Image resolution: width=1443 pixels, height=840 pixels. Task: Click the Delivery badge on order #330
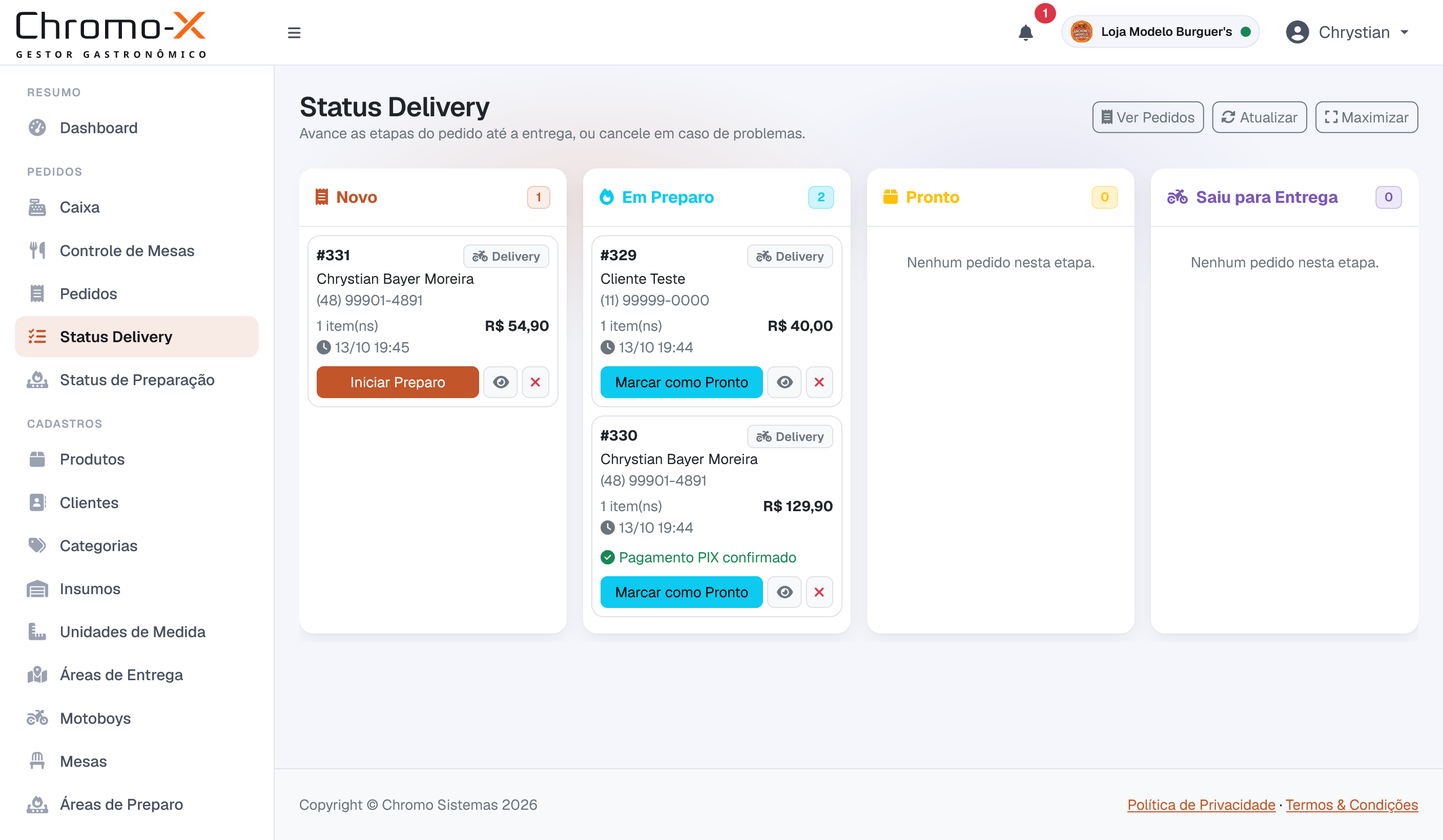pos(790,436)
